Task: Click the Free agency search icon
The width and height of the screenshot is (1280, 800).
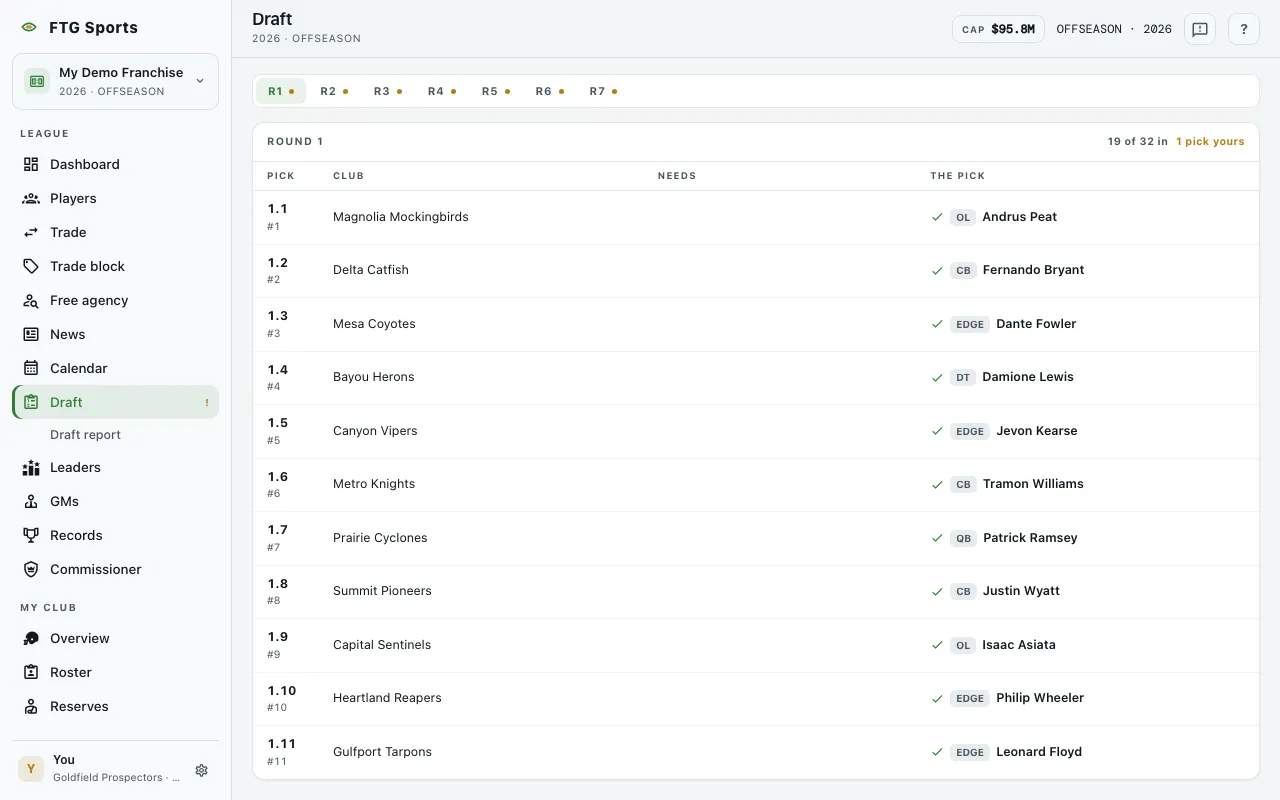Action: (31, 300)
